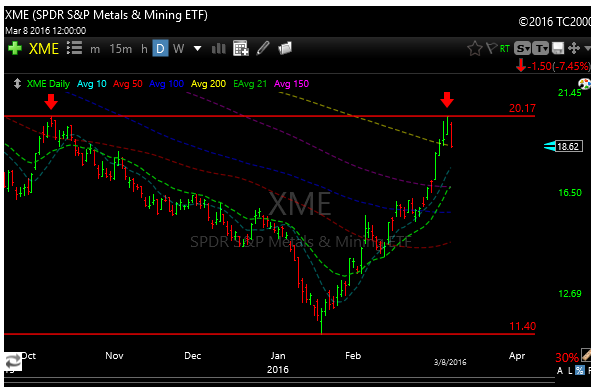Click the Nov label on time axis
The height and width of the screenshot is (387, 591).
pos(114,356)
